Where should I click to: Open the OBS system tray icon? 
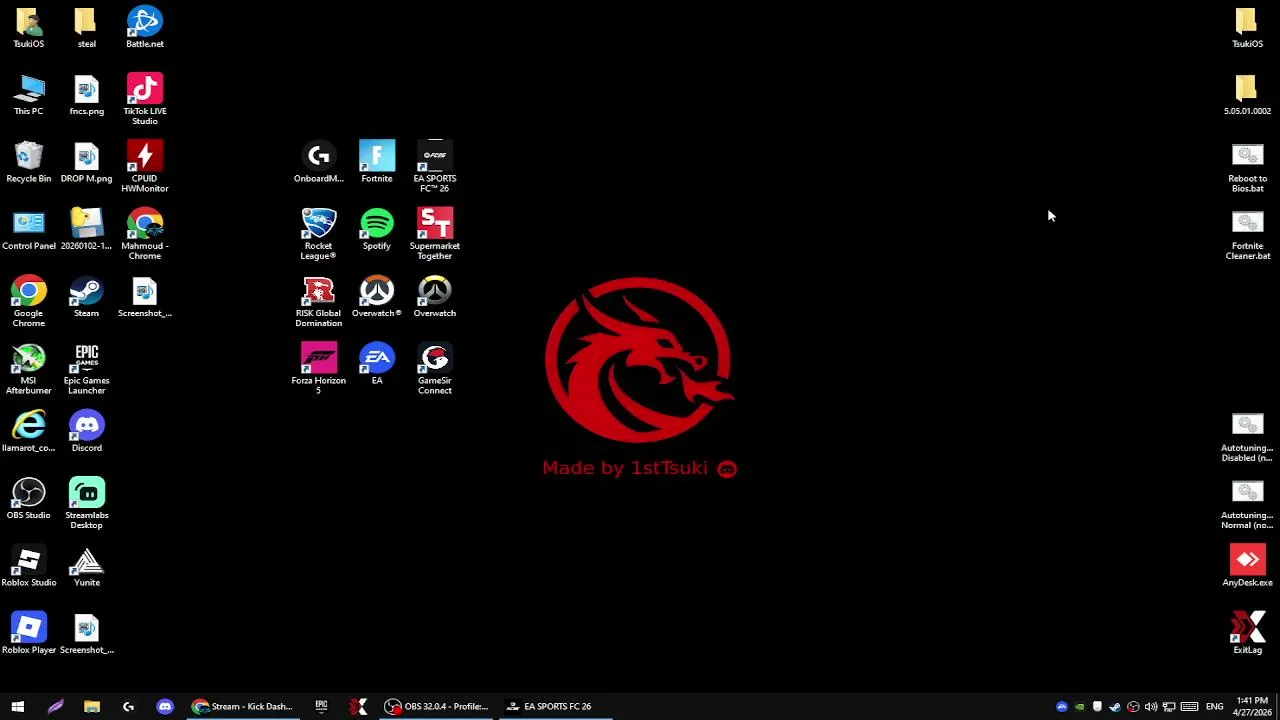point(1133,707)
